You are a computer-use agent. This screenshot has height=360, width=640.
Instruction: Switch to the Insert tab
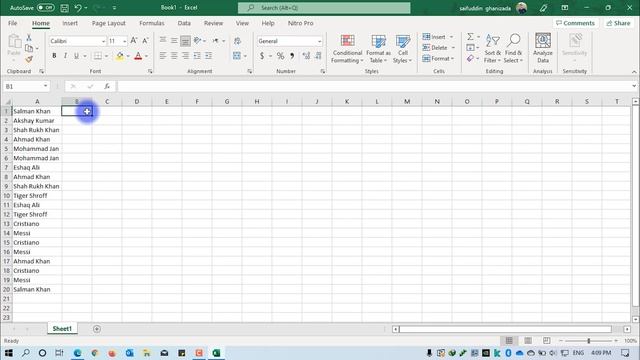pos(70,23)
